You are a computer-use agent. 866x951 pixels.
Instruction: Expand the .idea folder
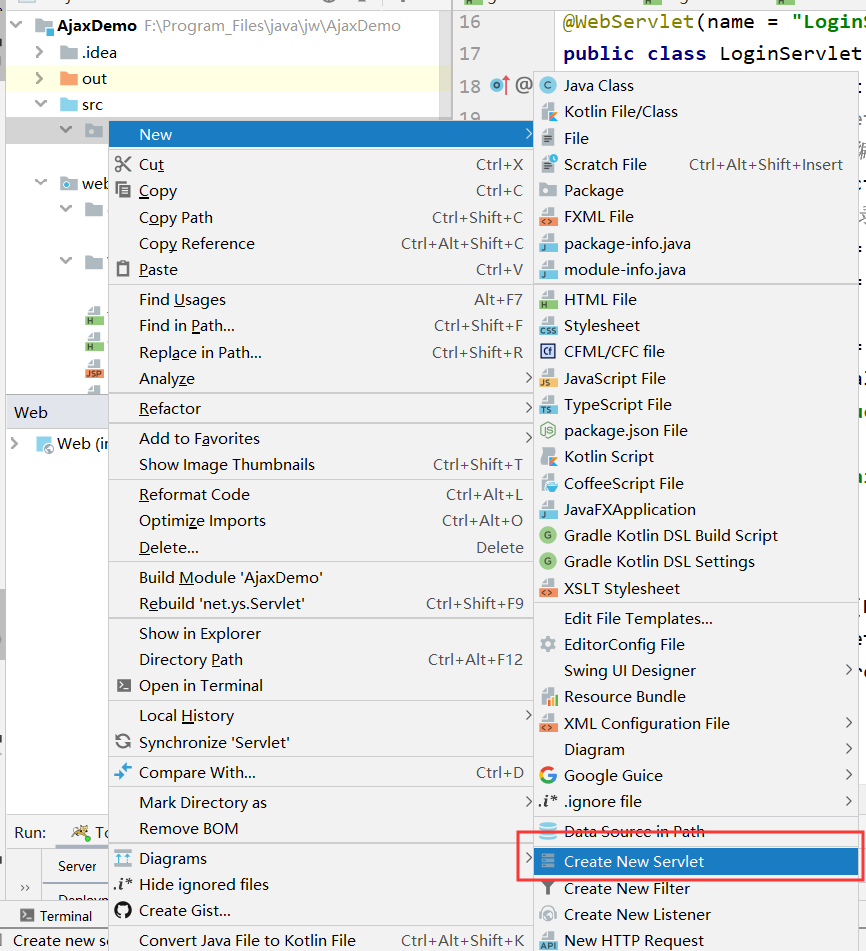[x=39, y=52]
